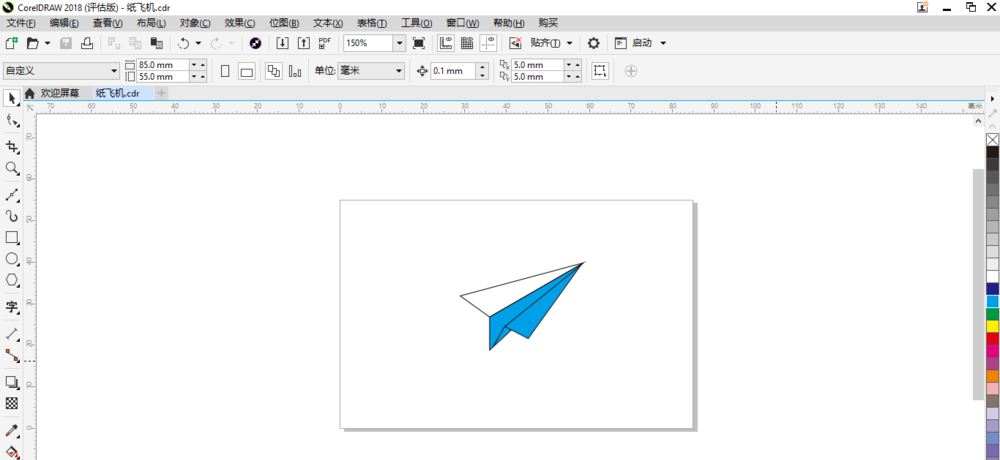Click the Export icon with up arrow

click(x=304, y=43)
